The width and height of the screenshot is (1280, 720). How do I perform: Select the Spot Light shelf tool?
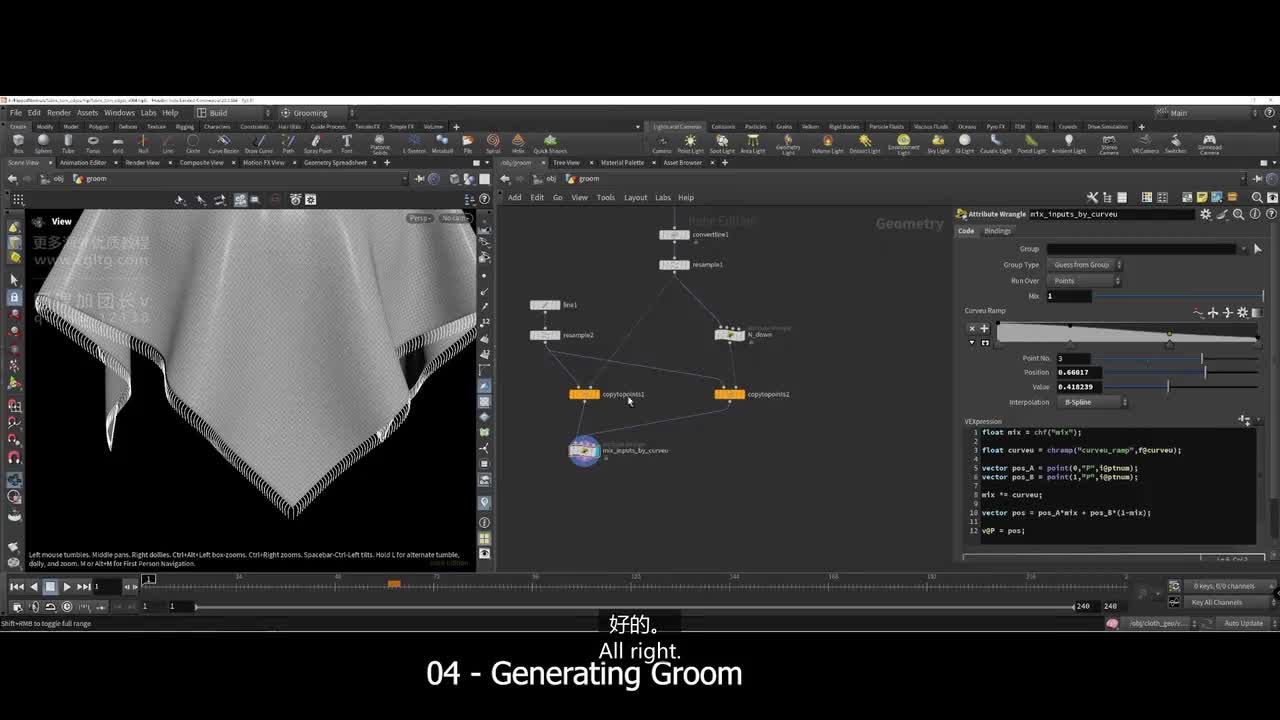[722, 144]
